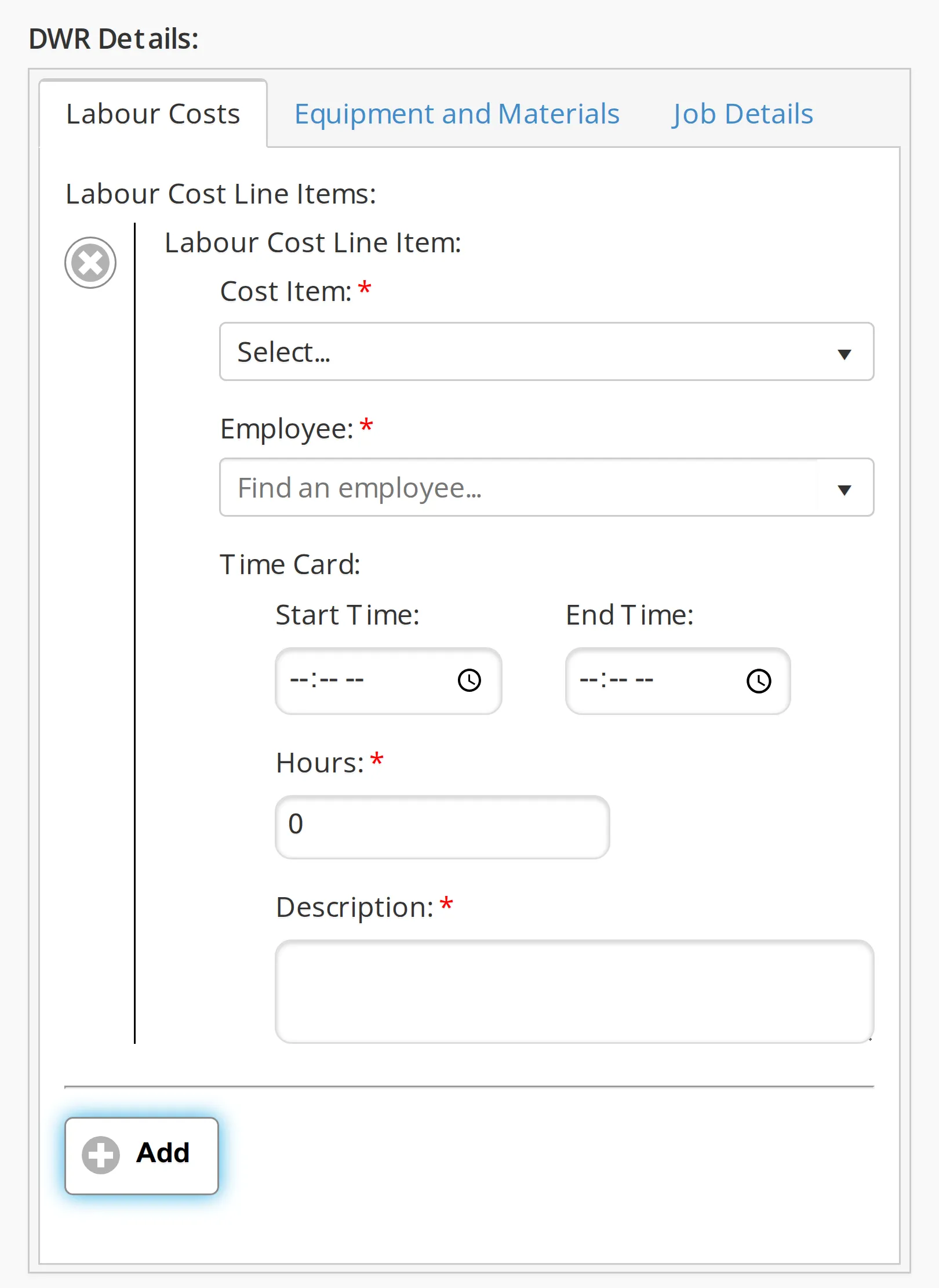939x1288 pixels.
Task: Click the clock icon in Start Time field
Action: 469,680
